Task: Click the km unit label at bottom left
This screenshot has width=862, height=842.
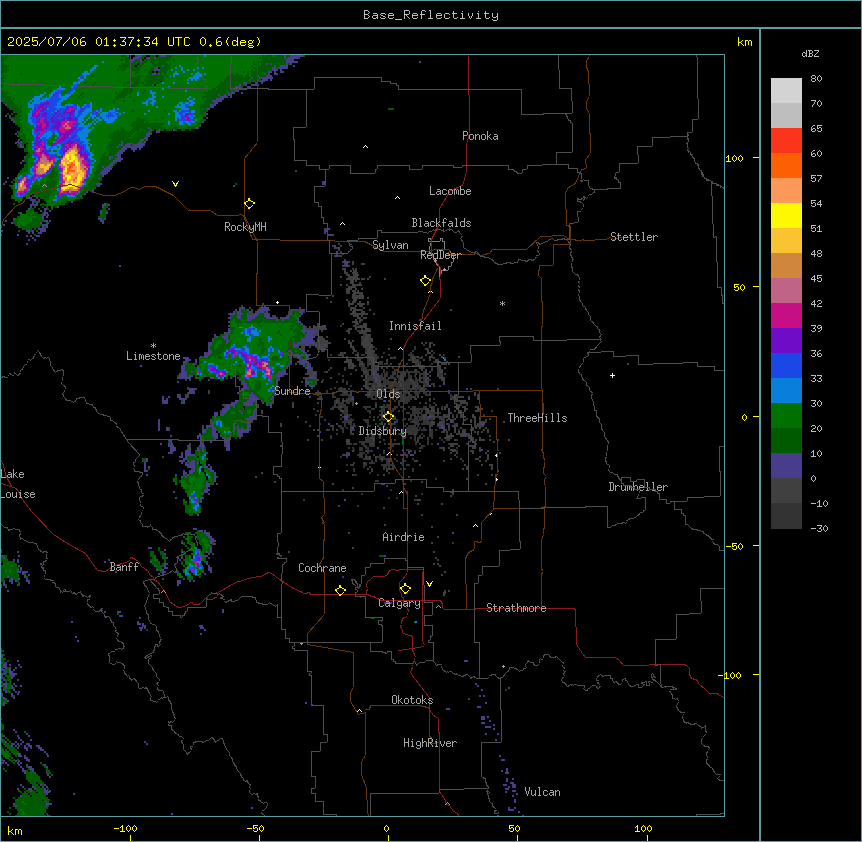Action: tap(14, 831)
